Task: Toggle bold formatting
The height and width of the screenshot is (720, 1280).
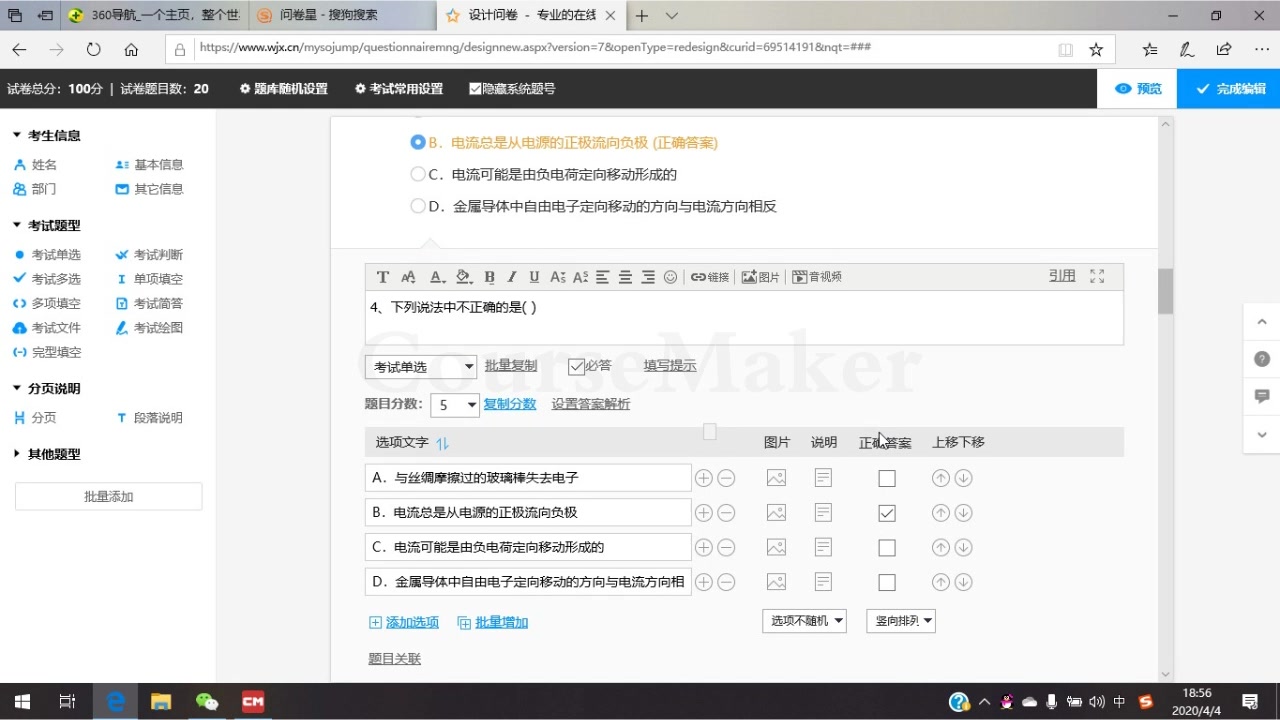Action: coord(489,277)
